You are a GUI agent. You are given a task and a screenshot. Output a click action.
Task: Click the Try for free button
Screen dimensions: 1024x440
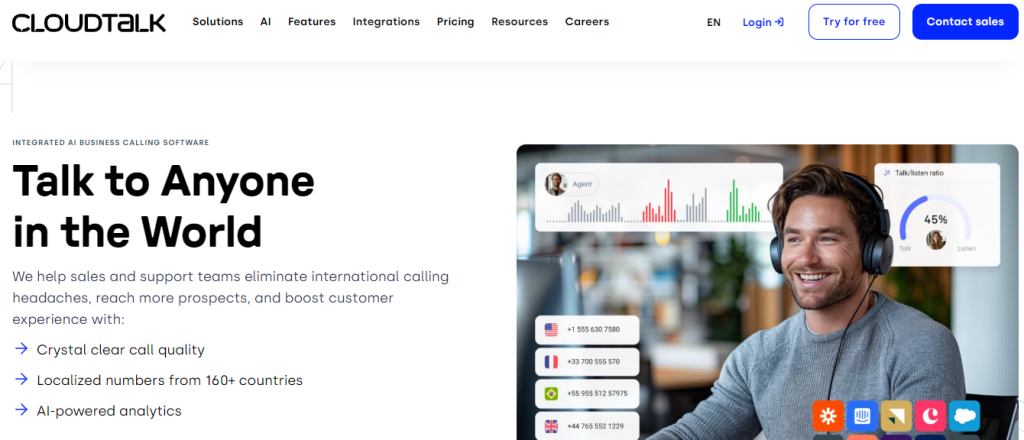(x=853, y=22)
